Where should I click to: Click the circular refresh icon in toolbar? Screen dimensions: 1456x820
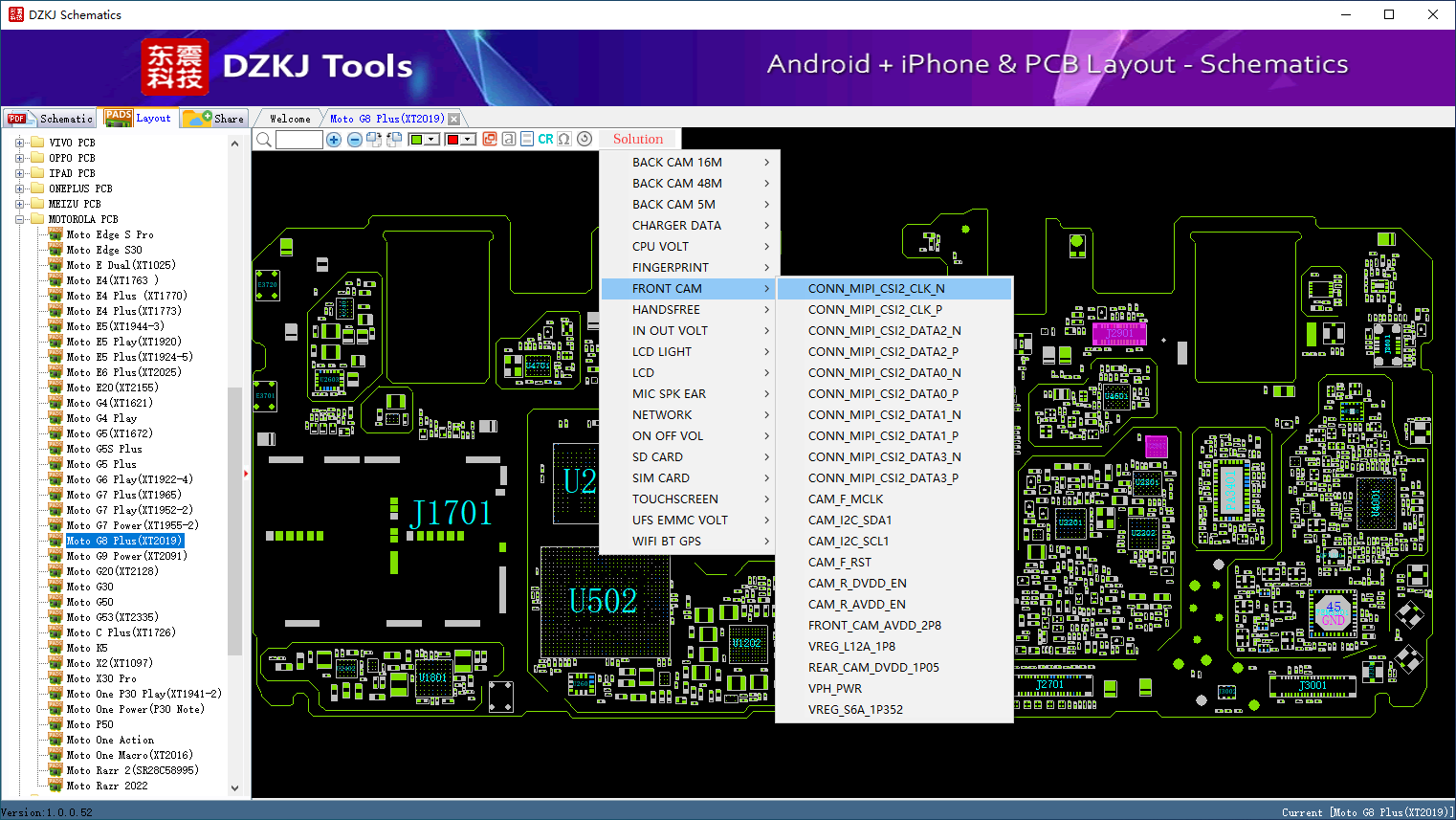585,139
